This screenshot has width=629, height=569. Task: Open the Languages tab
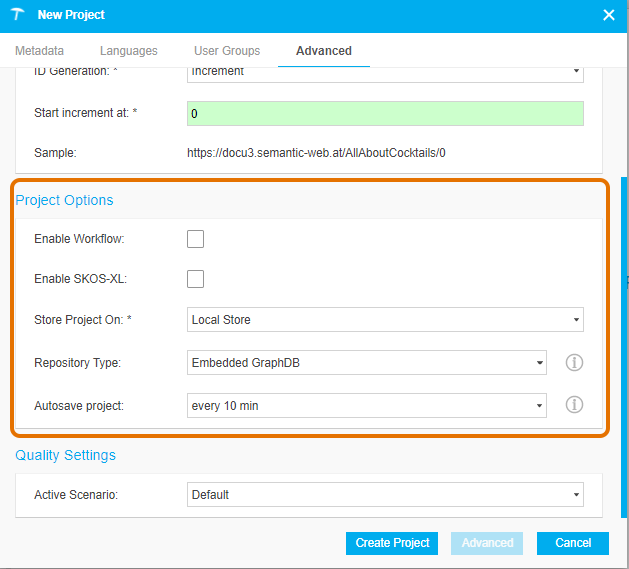pos(129,51)
